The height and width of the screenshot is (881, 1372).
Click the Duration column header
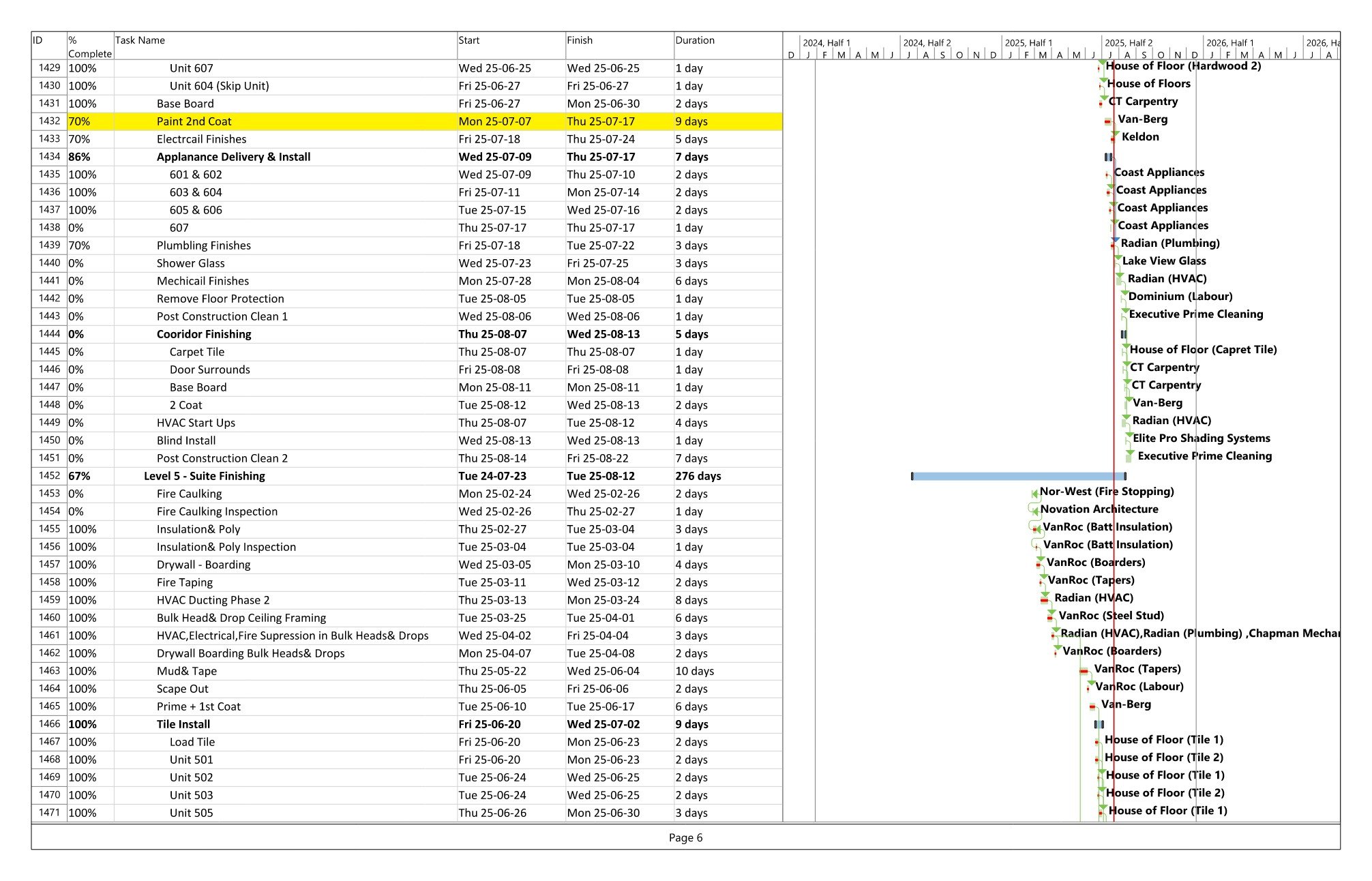click(x=694, y=40)
